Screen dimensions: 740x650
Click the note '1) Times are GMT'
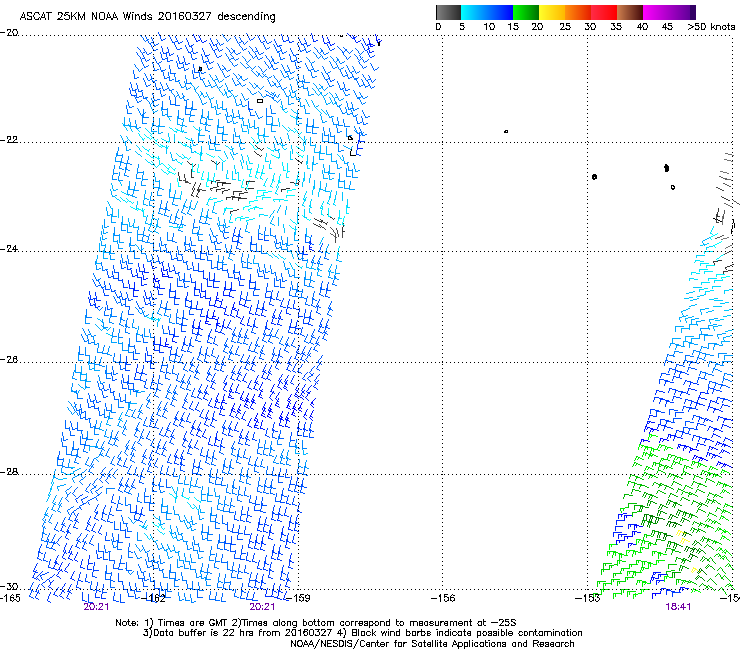pos(186,623)
